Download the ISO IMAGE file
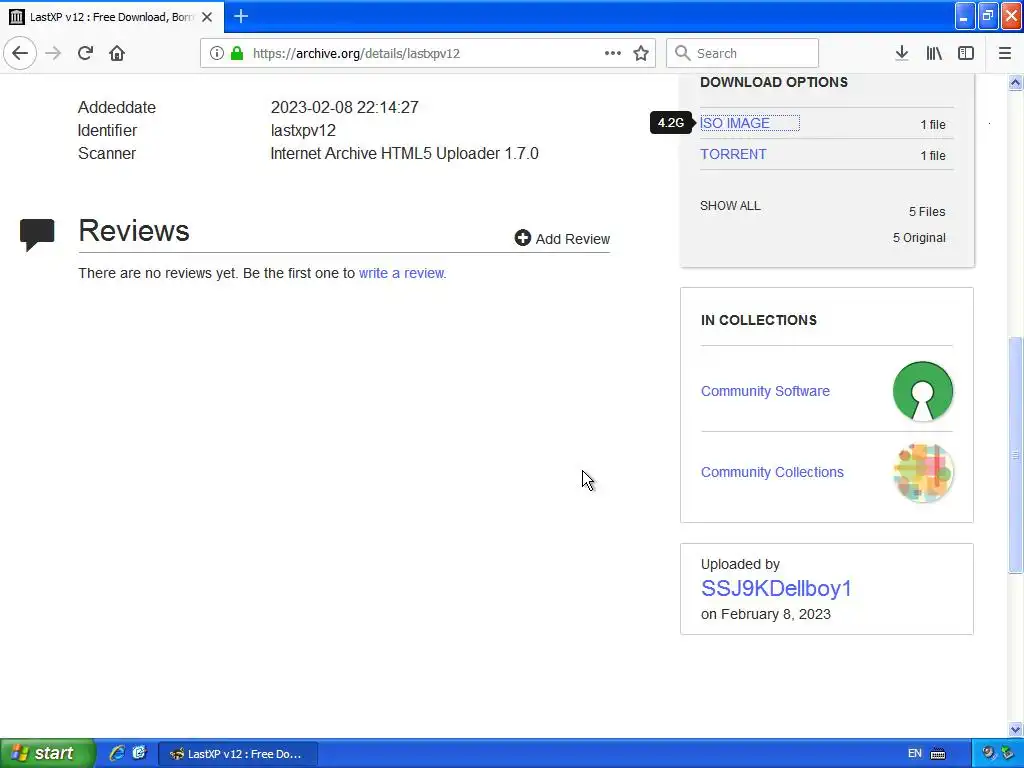This screenshot has width=1024, height=768. point(735,123)
